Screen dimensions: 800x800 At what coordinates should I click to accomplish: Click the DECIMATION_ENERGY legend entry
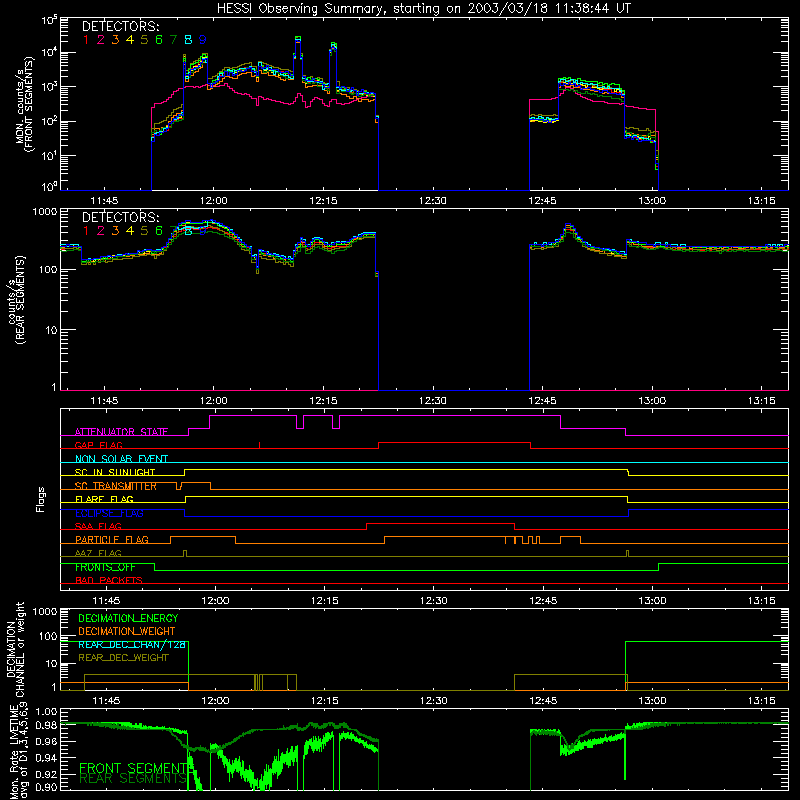click(x=128, y=618)
